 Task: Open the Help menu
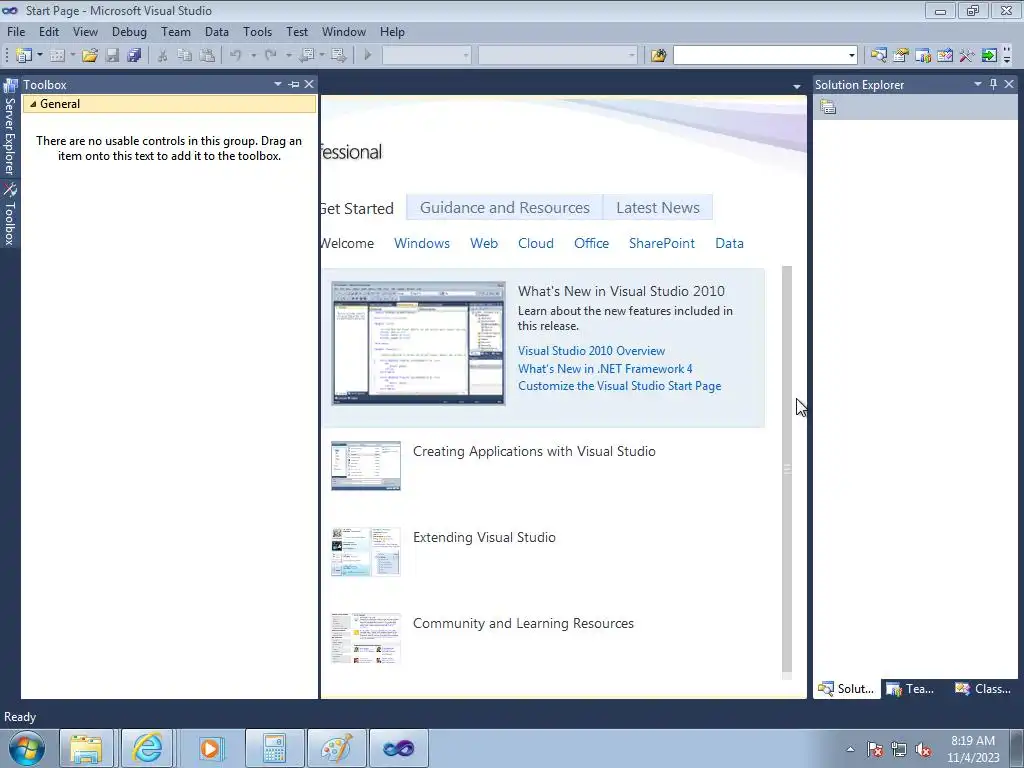(x=392, y=31)
